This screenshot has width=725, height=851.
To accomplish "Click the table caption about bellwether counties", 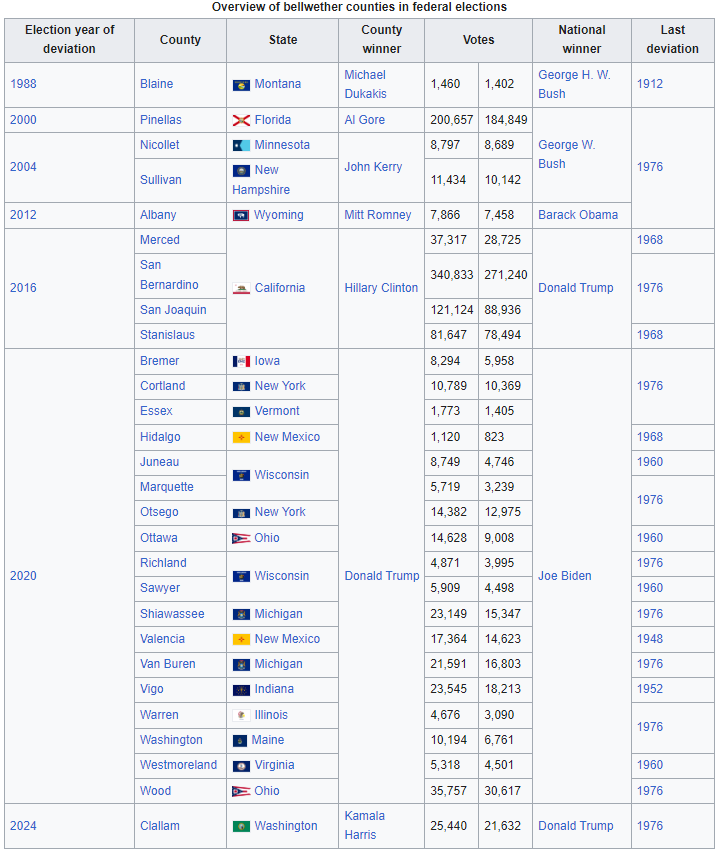I will point(359,7).
